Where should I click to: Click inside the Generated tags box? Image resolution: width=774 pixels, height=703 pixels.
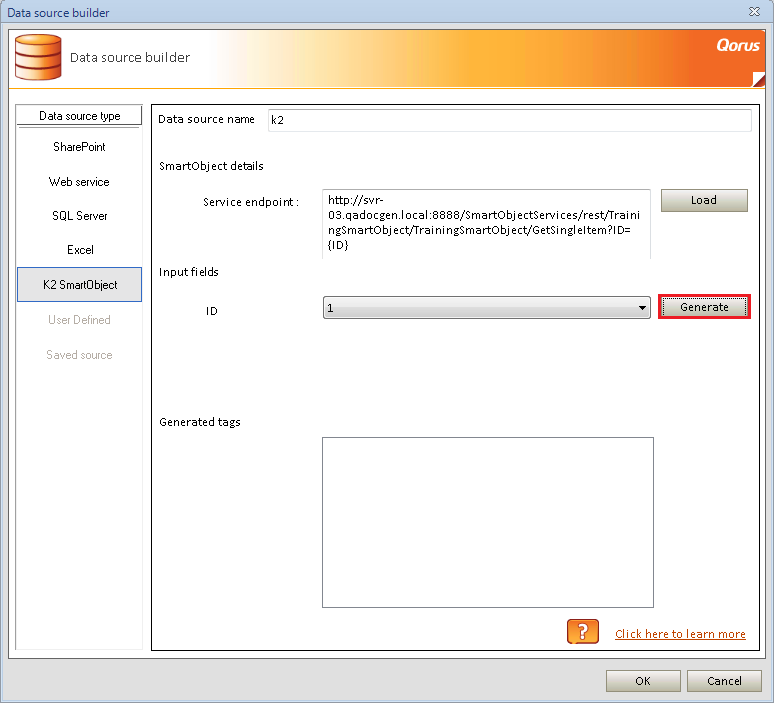pyautogui.click(x=488, y=522)
